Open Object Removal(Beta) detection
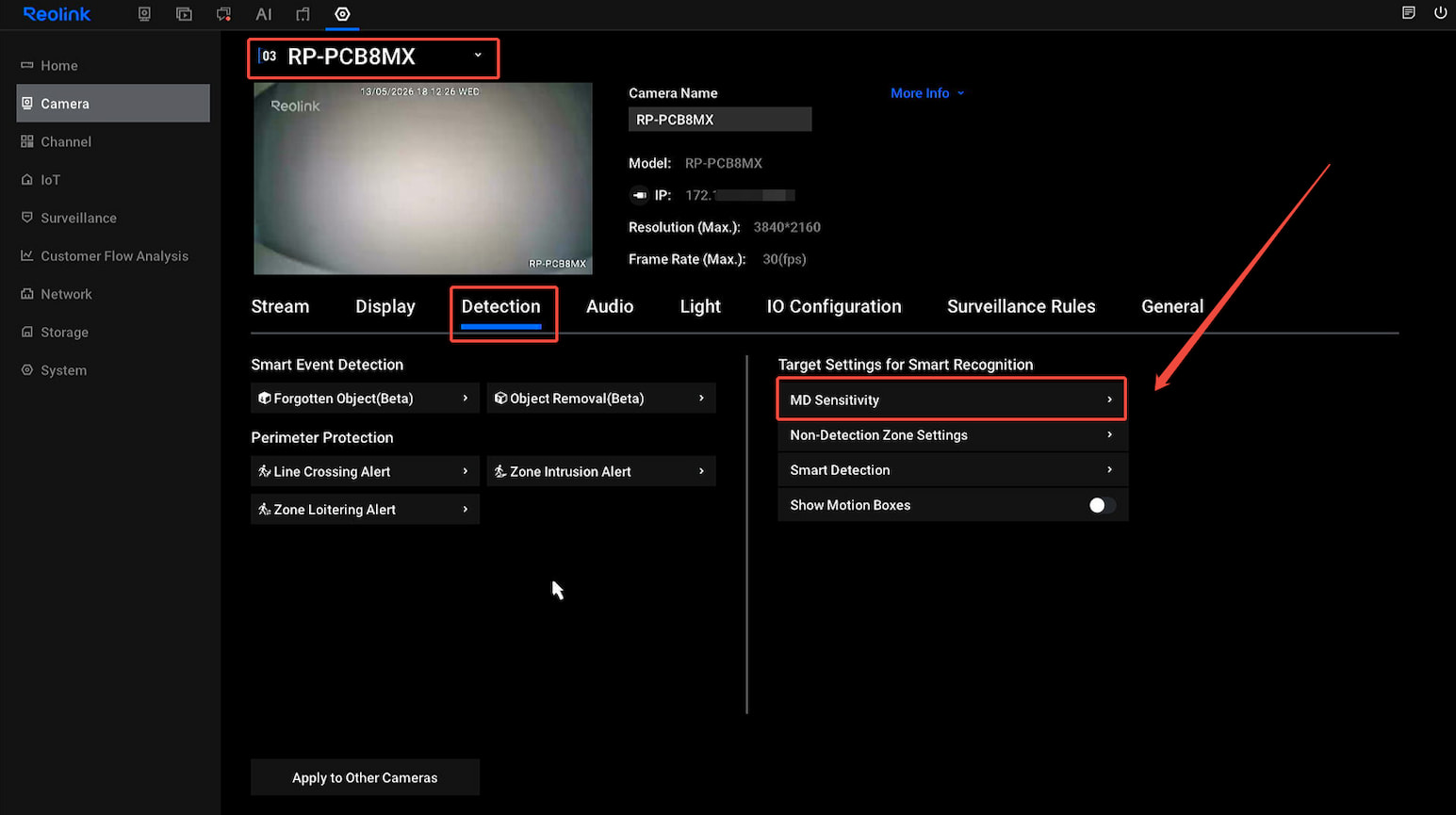Screen dimensions: 1456x815 coord(601,399)
